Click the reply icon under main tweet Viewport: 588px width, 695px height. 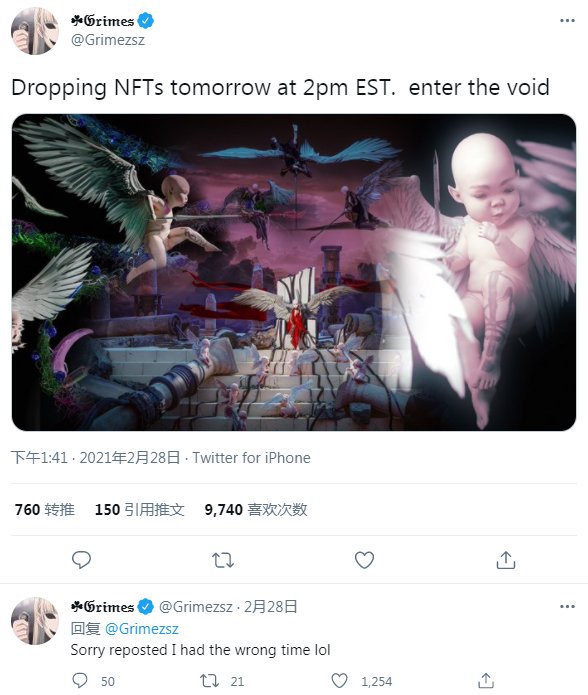pyautogui.click(x=81, y=560)
